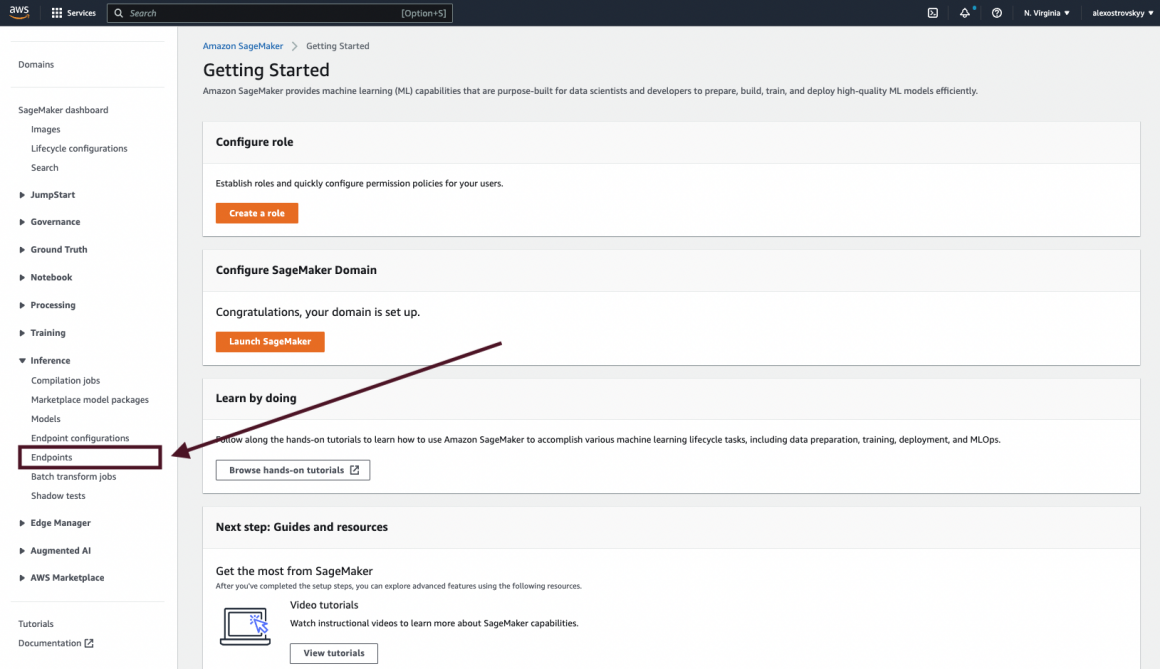Click the Documentation external link icon

(x=89, y=643)
